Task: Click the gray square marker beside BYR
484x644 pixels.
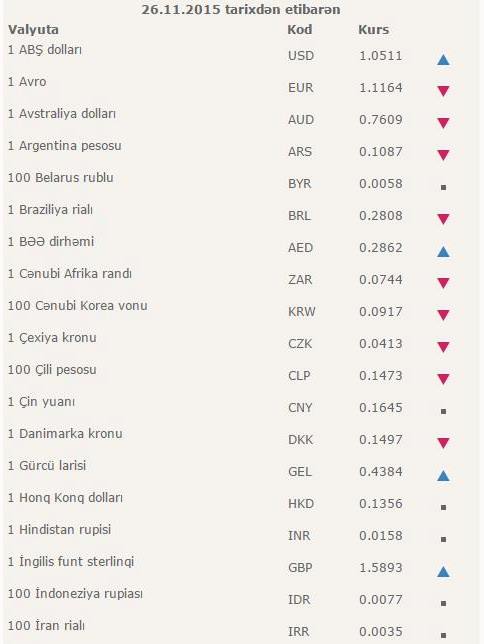Action: point(443,187)
